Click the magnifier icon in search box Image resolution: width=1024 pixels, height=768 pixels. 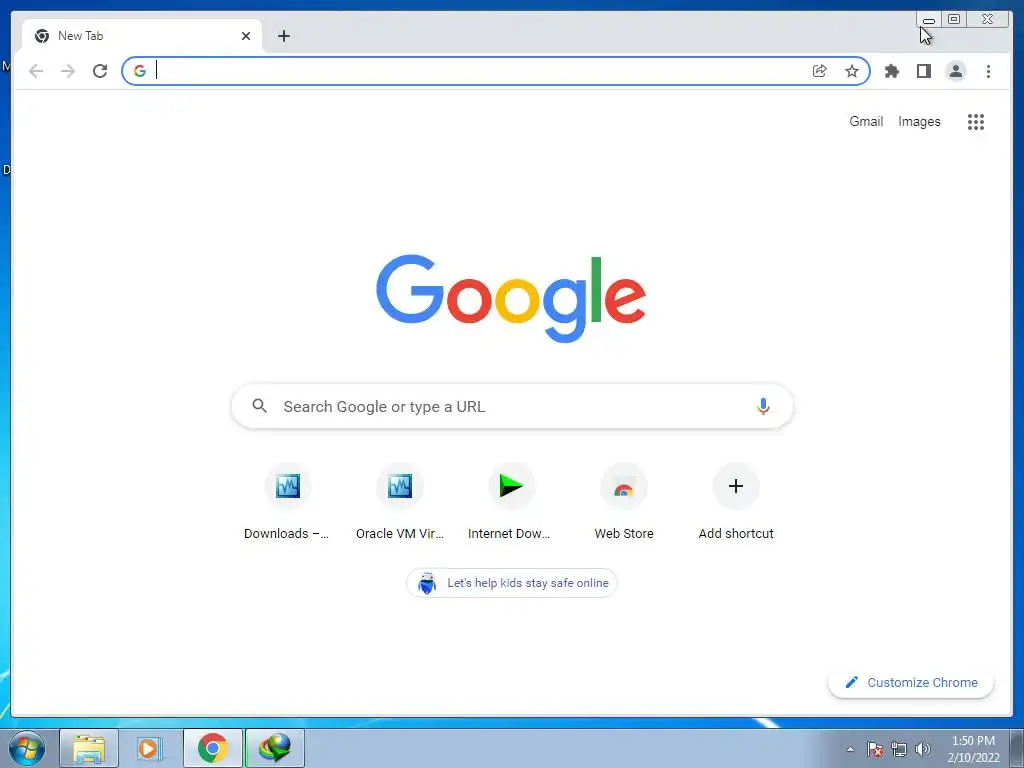(x=259, y=406)
